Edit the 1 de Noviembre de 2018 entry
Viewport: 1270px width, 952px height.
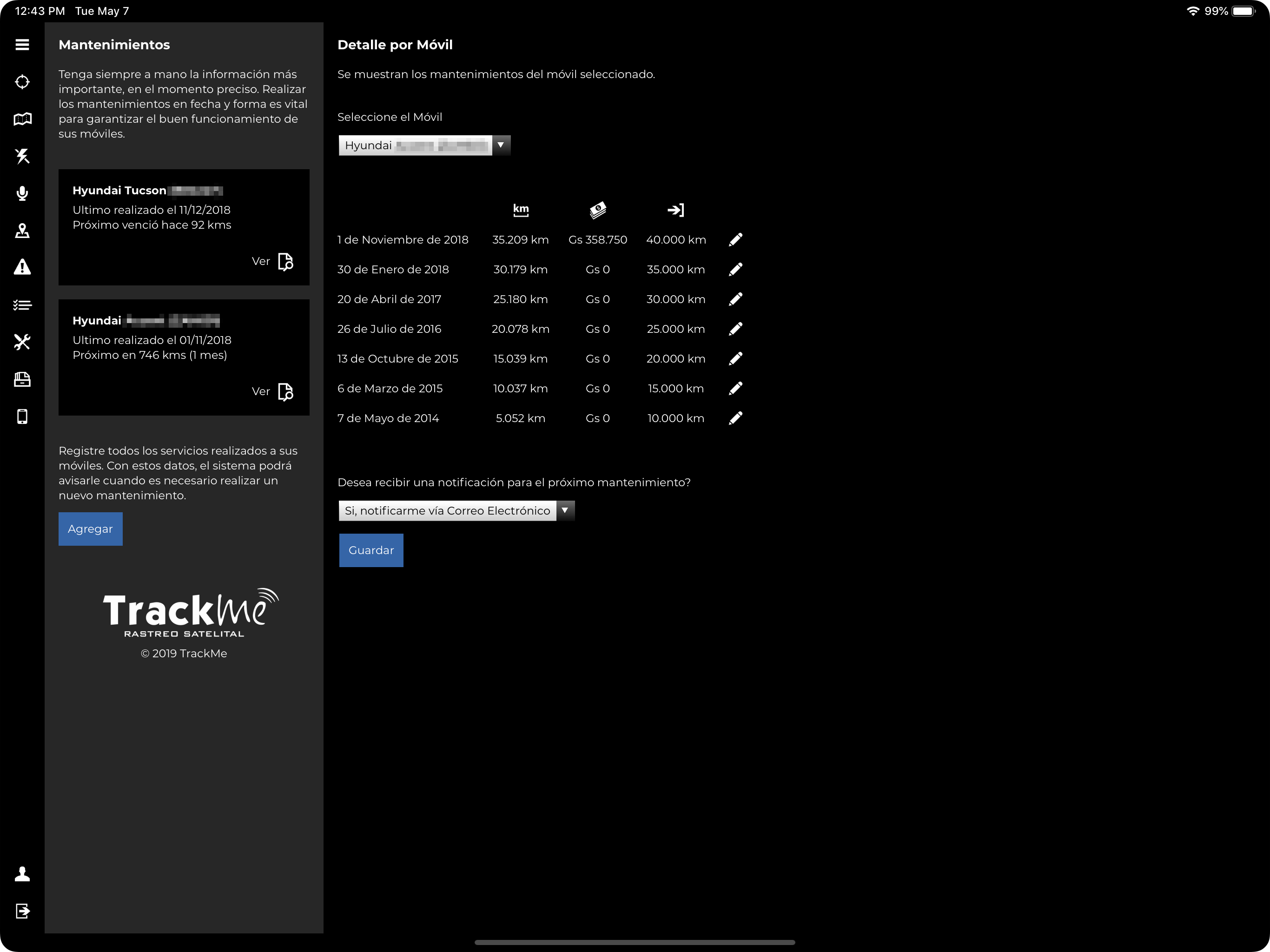coord(735,239)
